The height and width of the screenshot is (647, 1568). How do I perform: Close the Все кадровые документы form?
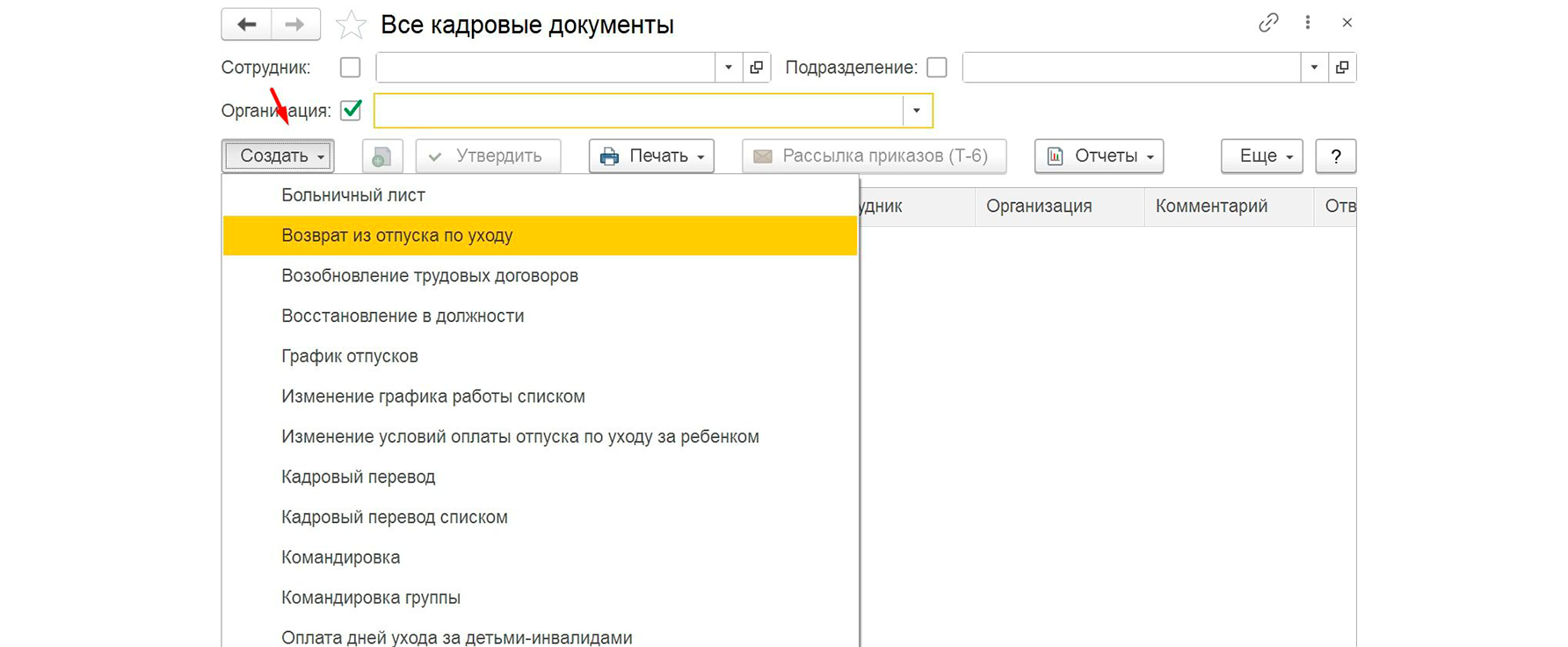[x=1347, y=23]
